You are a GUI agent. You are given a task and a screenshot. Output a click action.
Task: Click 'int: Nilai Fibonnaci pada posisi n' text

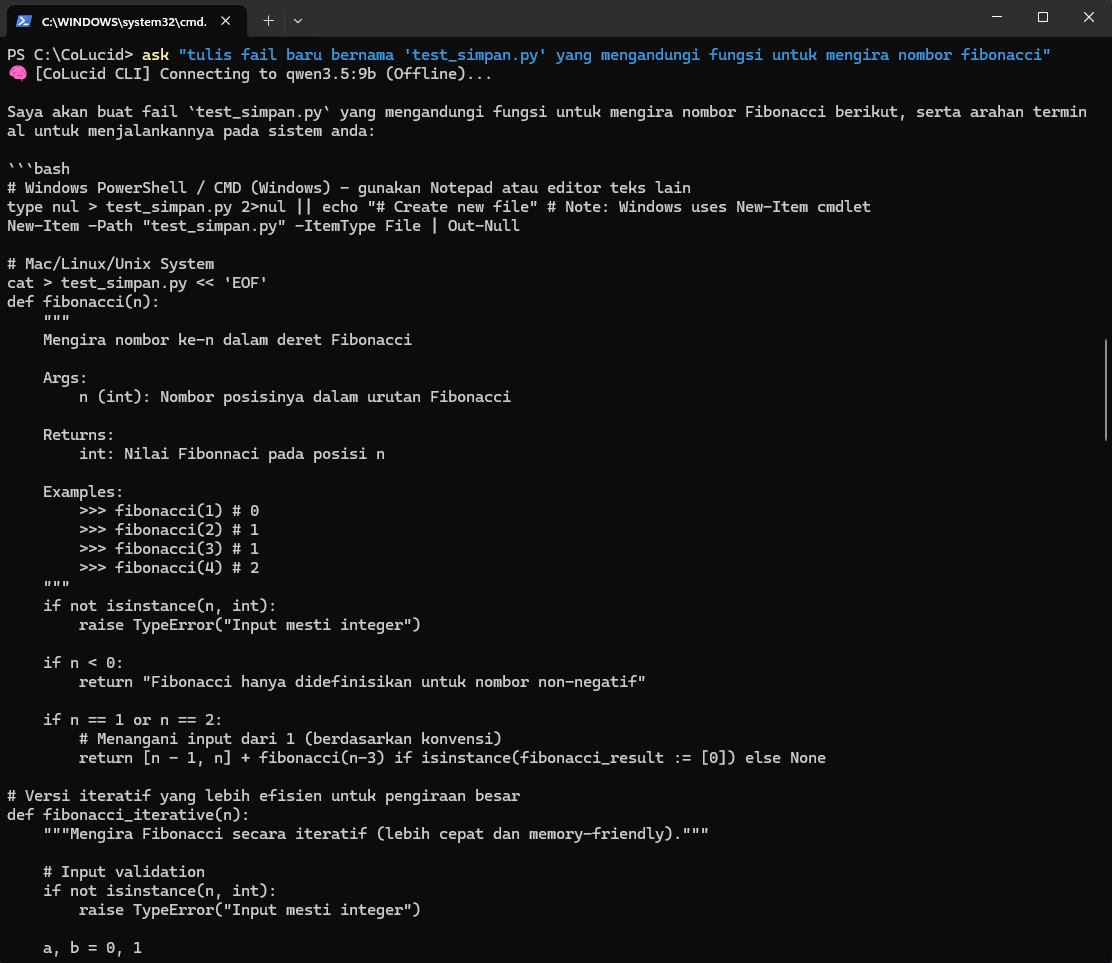tap(232, 454)
